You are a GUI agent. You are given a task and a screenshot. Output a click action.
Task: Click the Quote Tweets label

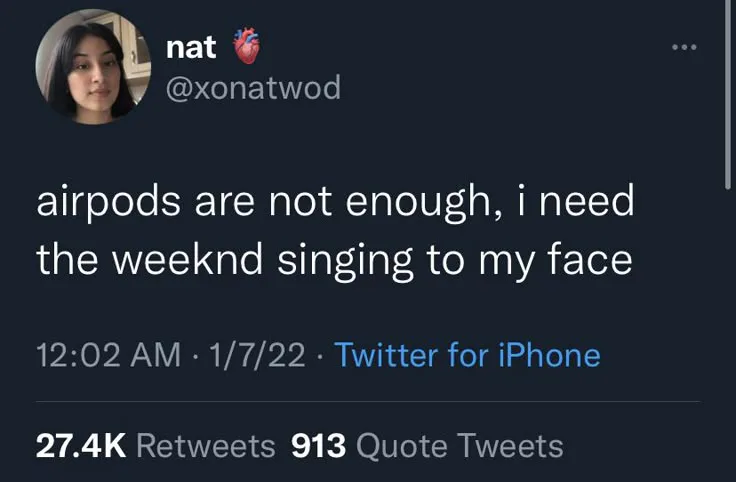(x=459, y=444)
